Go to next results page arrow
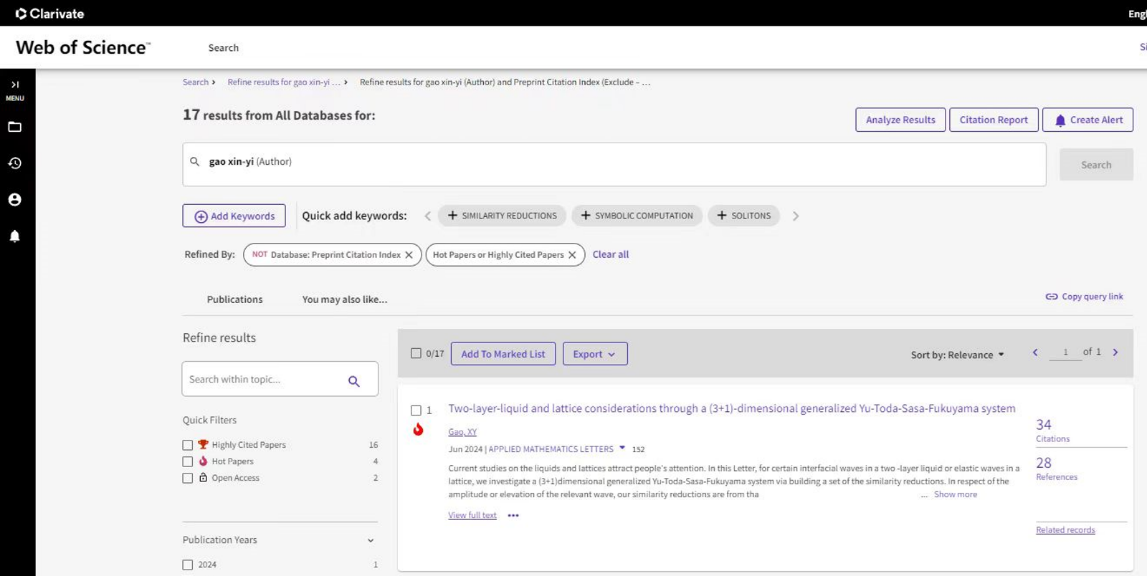Viewport: 1147px width, 576px height. [1115, 353]
